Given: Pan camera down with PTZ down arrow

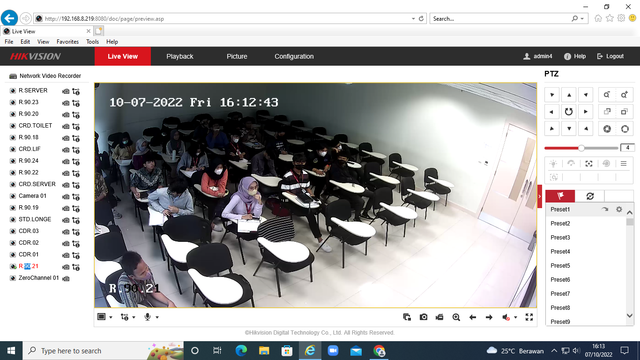Looking at the screenshot, I should tap(569, 129).
